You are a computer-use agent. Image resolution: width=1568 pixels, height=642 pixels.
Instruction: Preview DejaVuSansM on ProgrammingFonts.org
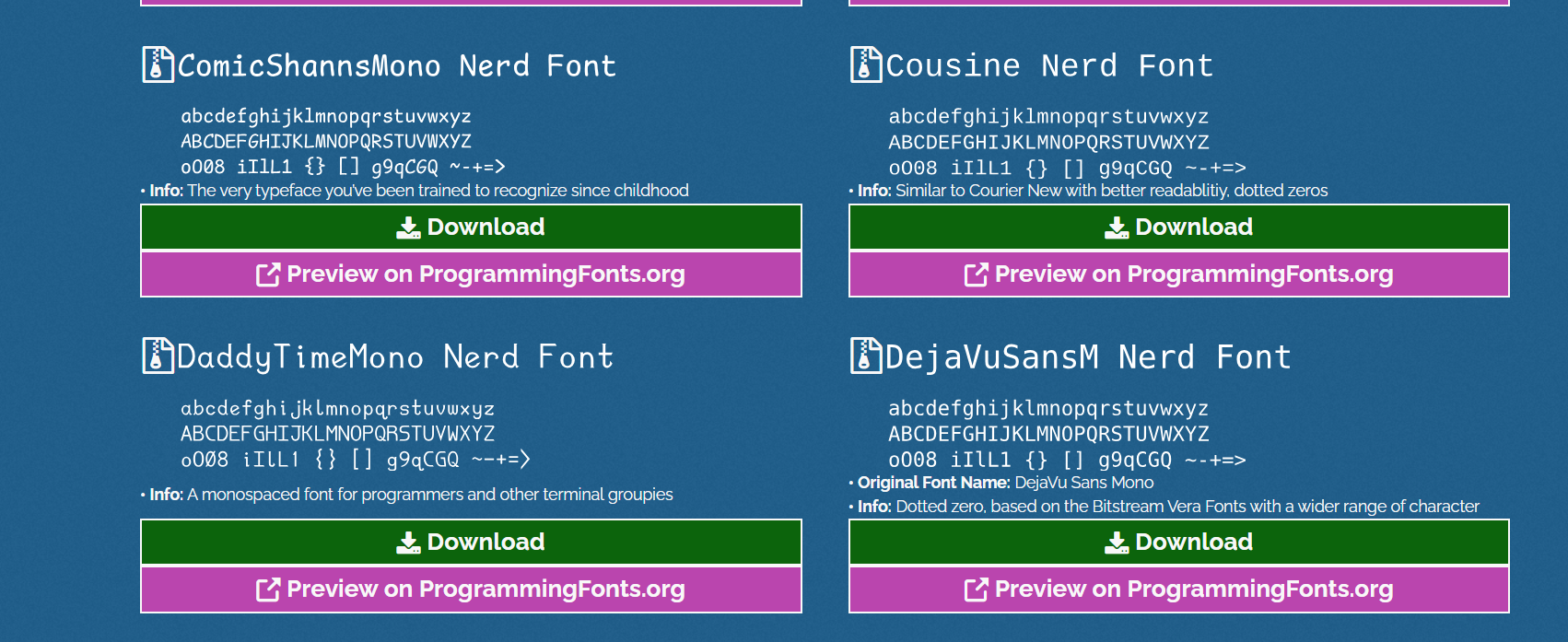(1179, 589)
